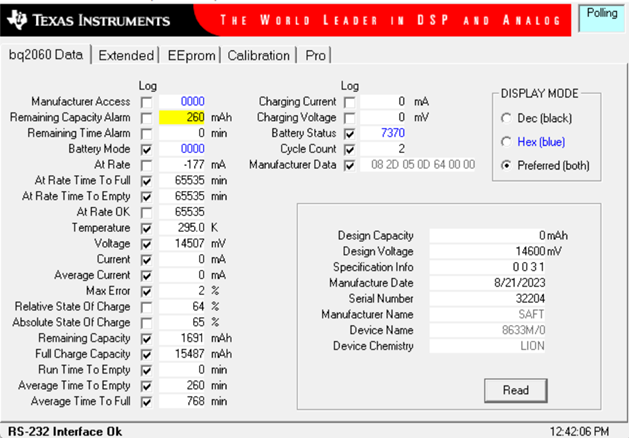Click the Manufacturer Data hex string
629x438 pixels.
(x=418, y=164)
